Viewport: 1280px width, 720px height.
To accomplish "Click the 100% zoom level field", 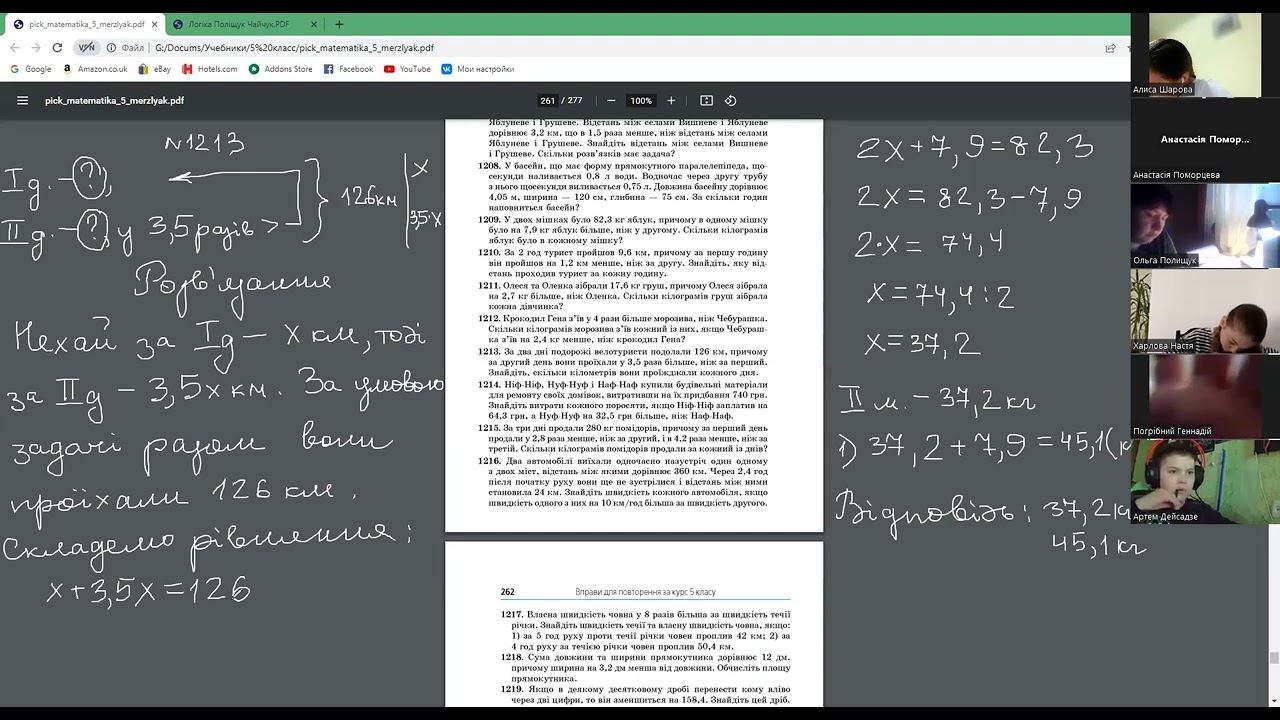I will coord(641,100).
